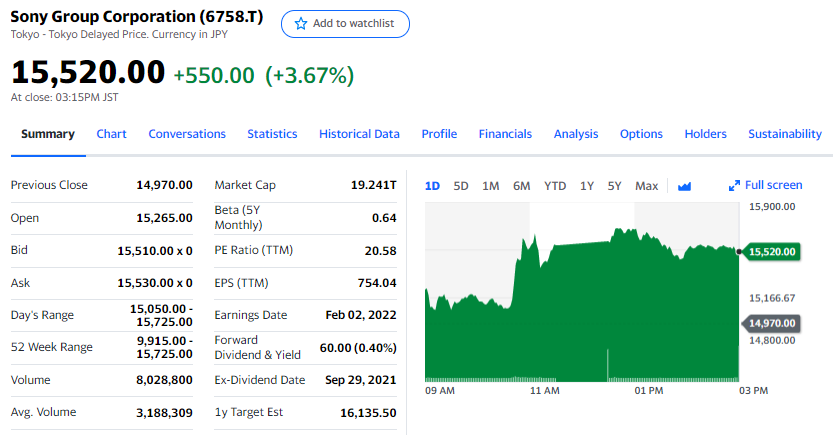
Task: Select the 5D chart range
Action: [461, 186]
